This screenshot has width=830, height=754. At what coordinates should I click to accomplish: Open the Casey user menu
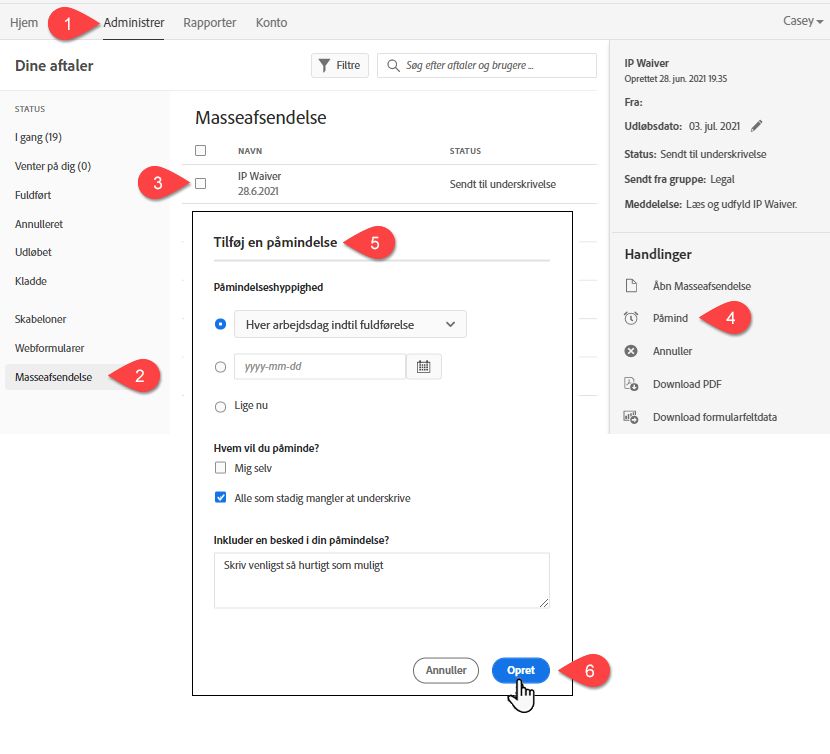tap(802, 21)
